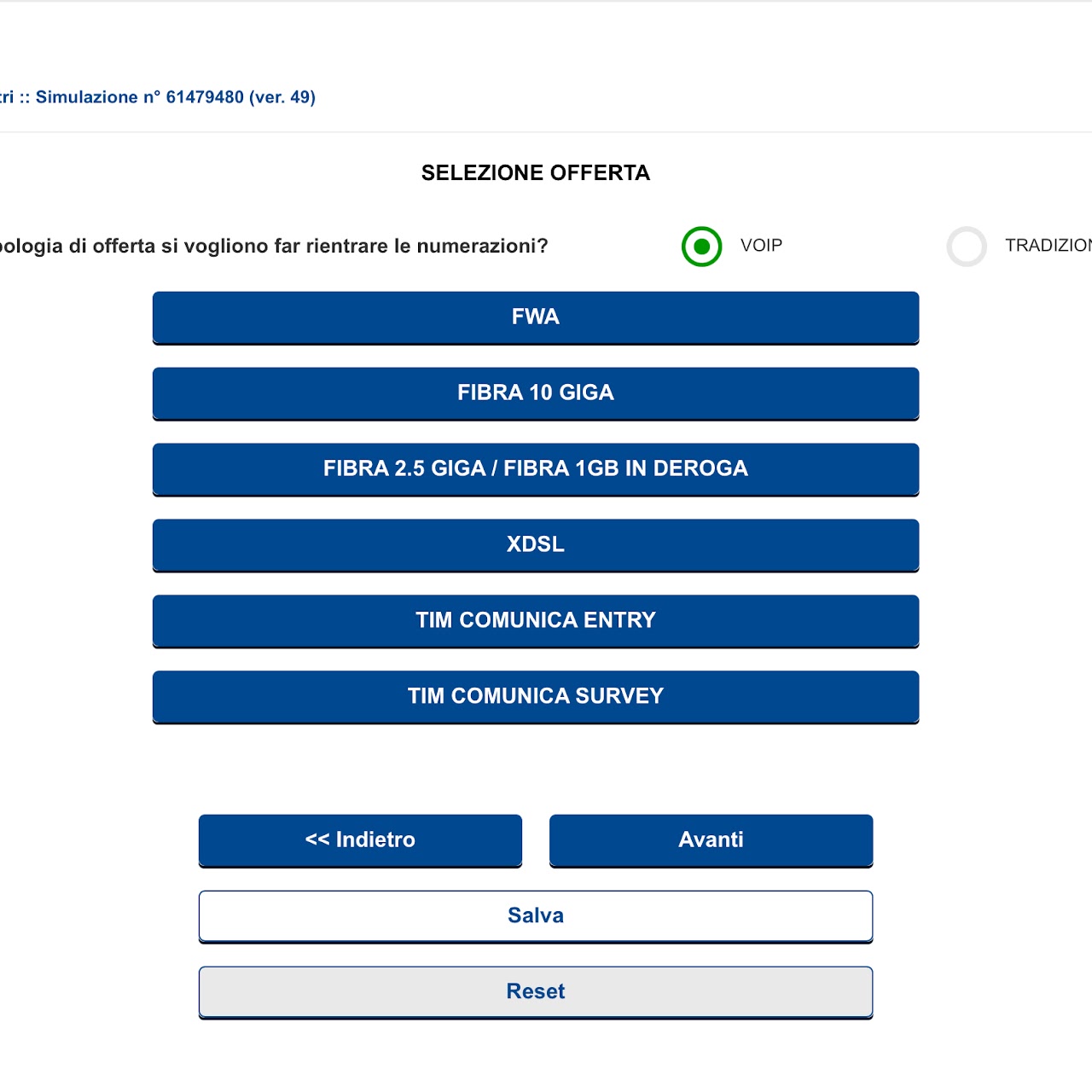Click the truncated TRADIZION label text
This screenshot has width=1092, height=1092.
(1048, 246)
